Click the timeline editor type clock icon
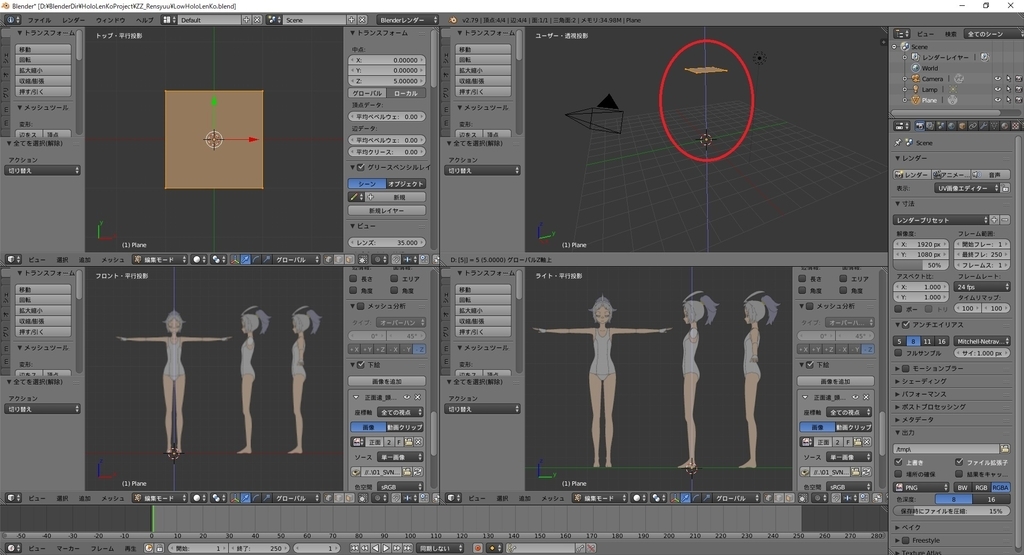The height and width of the screenshot is (555, 1024). (x=13, y=548)
